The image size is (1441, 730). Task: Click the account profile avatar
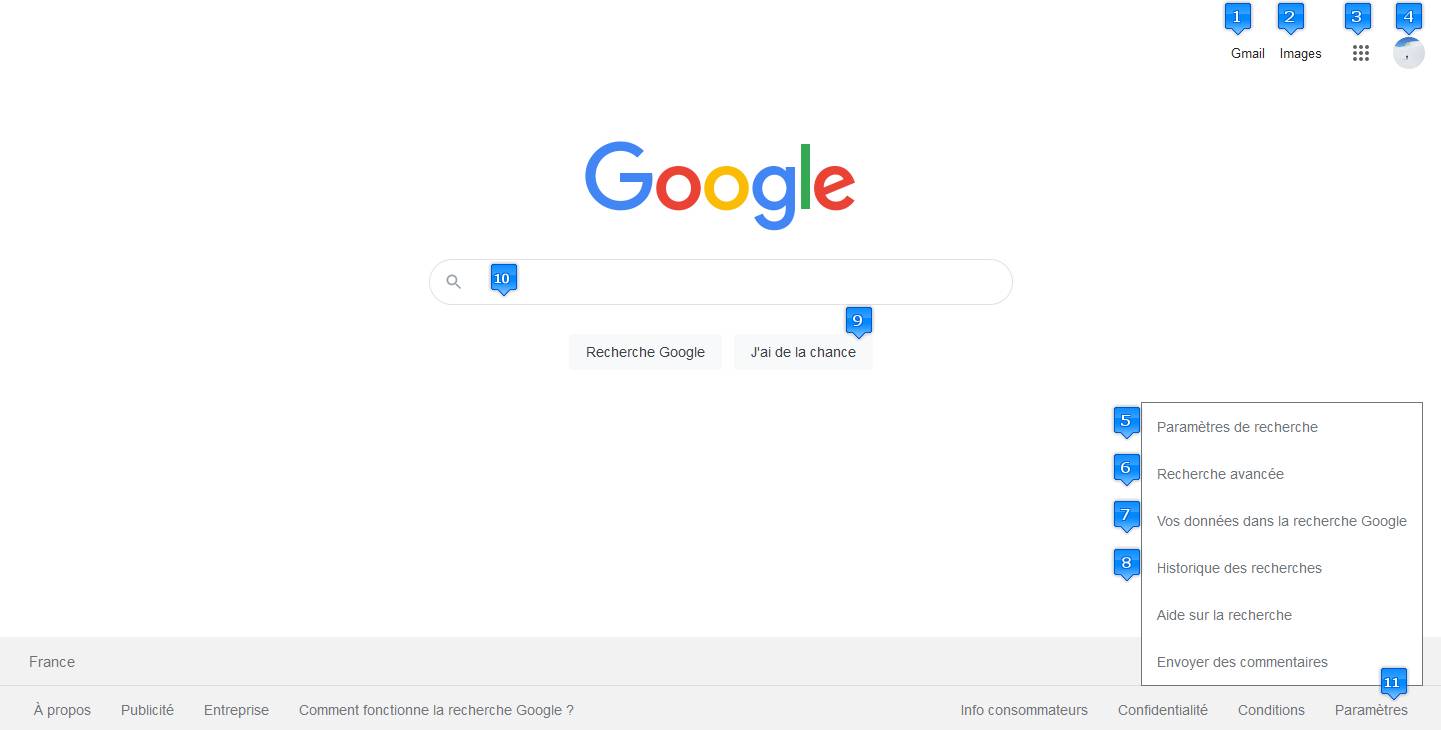click(x=1408, y=53)
